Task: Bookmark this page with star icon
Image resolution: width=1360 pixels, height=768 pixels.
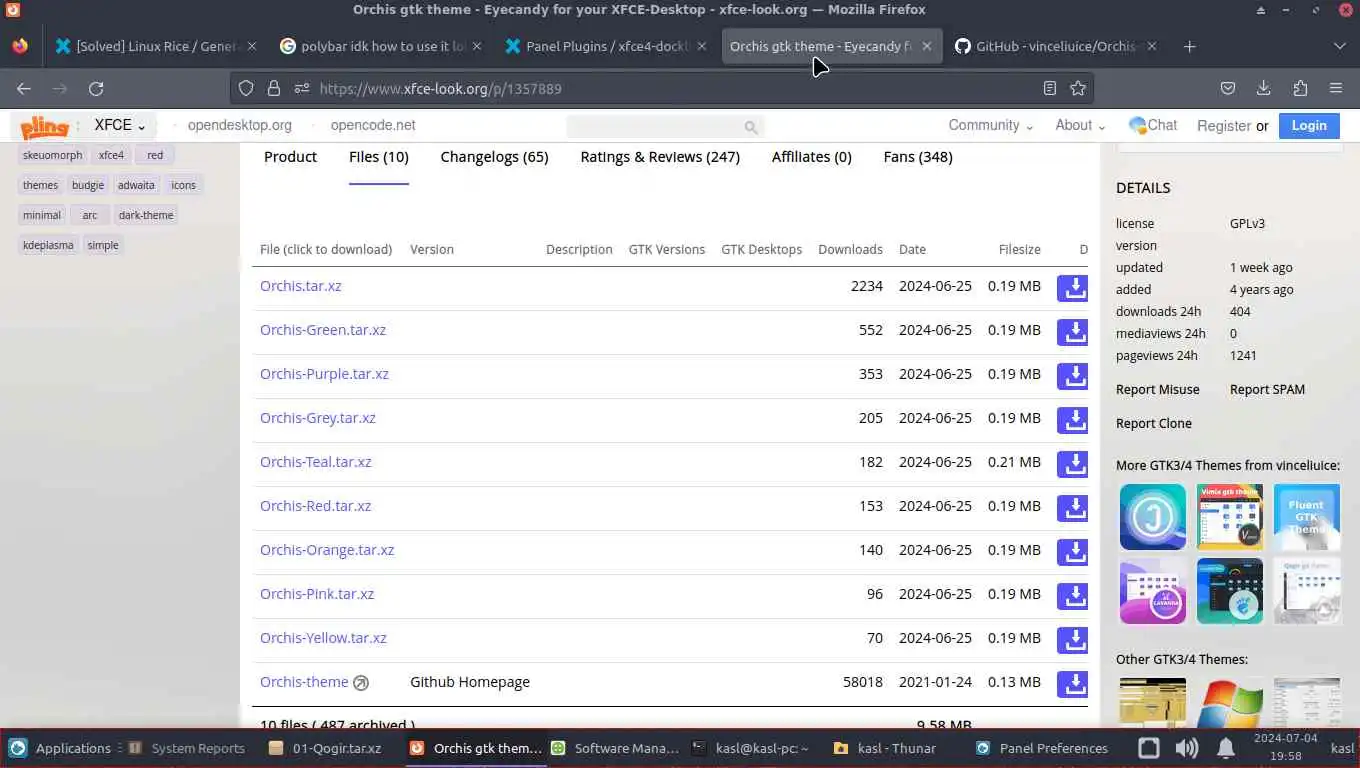Action: pyautogui.click(x=1078, y=88)
